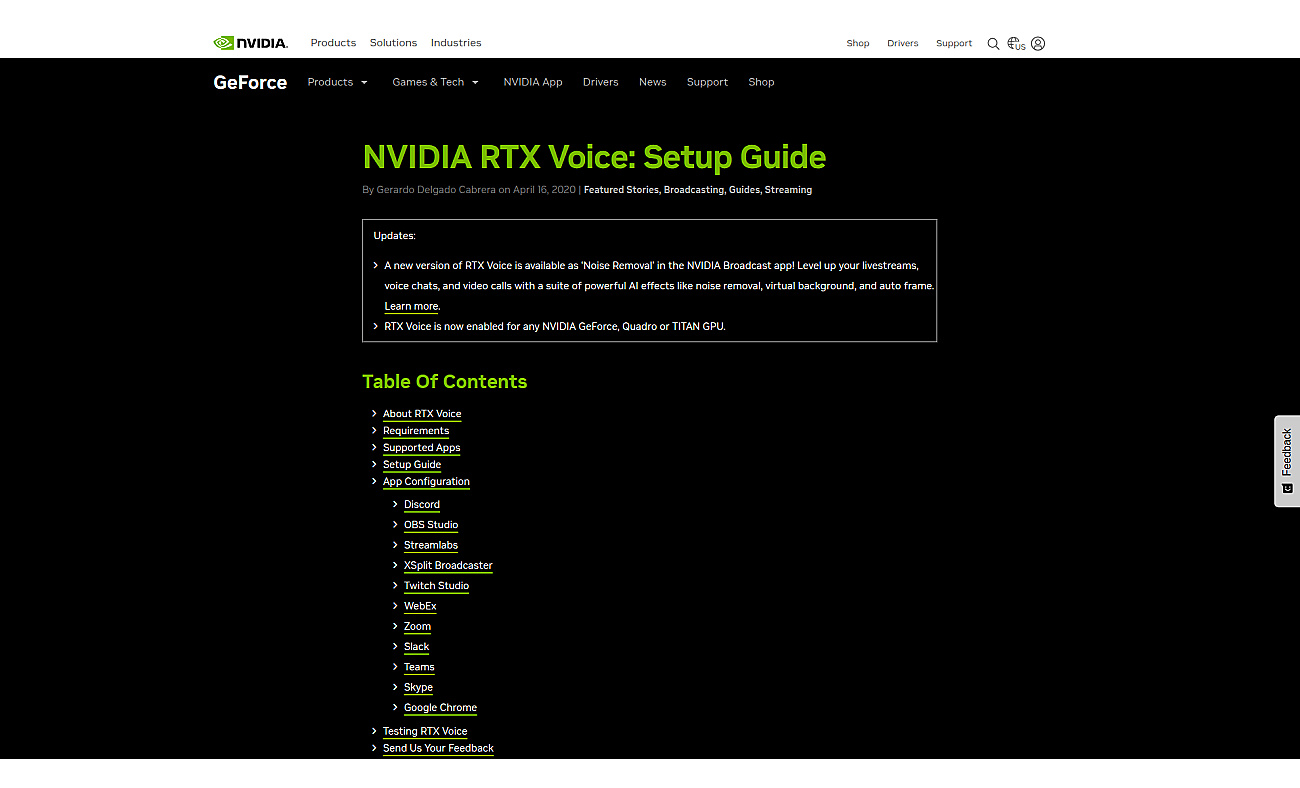
Task: Open the Industries menu
Action: click(x=456, y=43)
